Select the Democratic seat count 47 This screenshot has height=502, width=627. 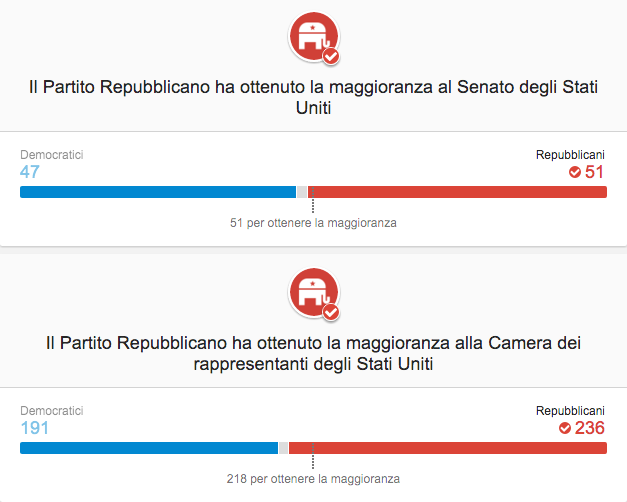click(30, 172)
